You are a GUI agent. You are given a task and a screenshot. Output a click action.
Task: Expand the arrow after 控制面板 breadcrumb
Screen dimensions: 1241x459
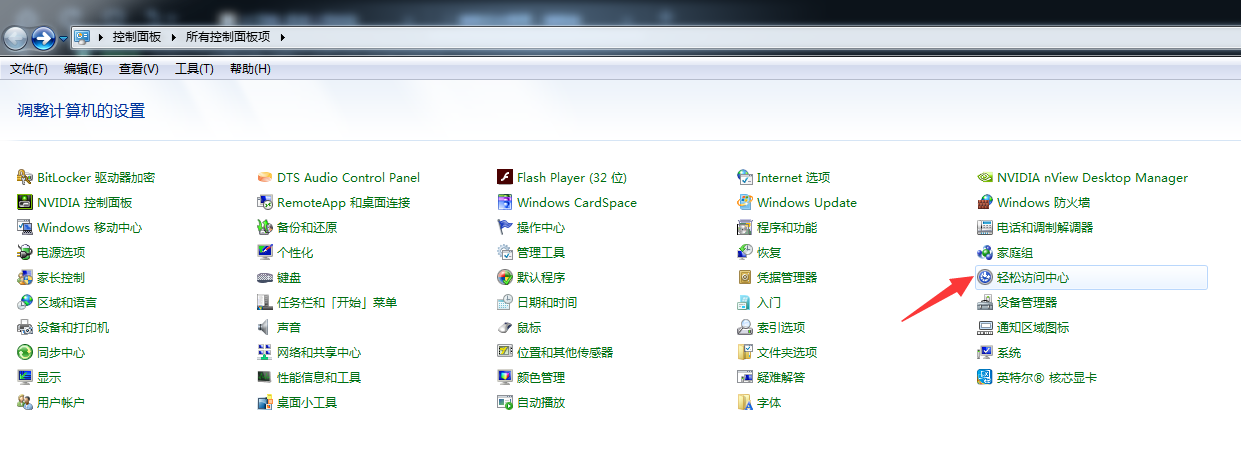click(x=173, y=37)
